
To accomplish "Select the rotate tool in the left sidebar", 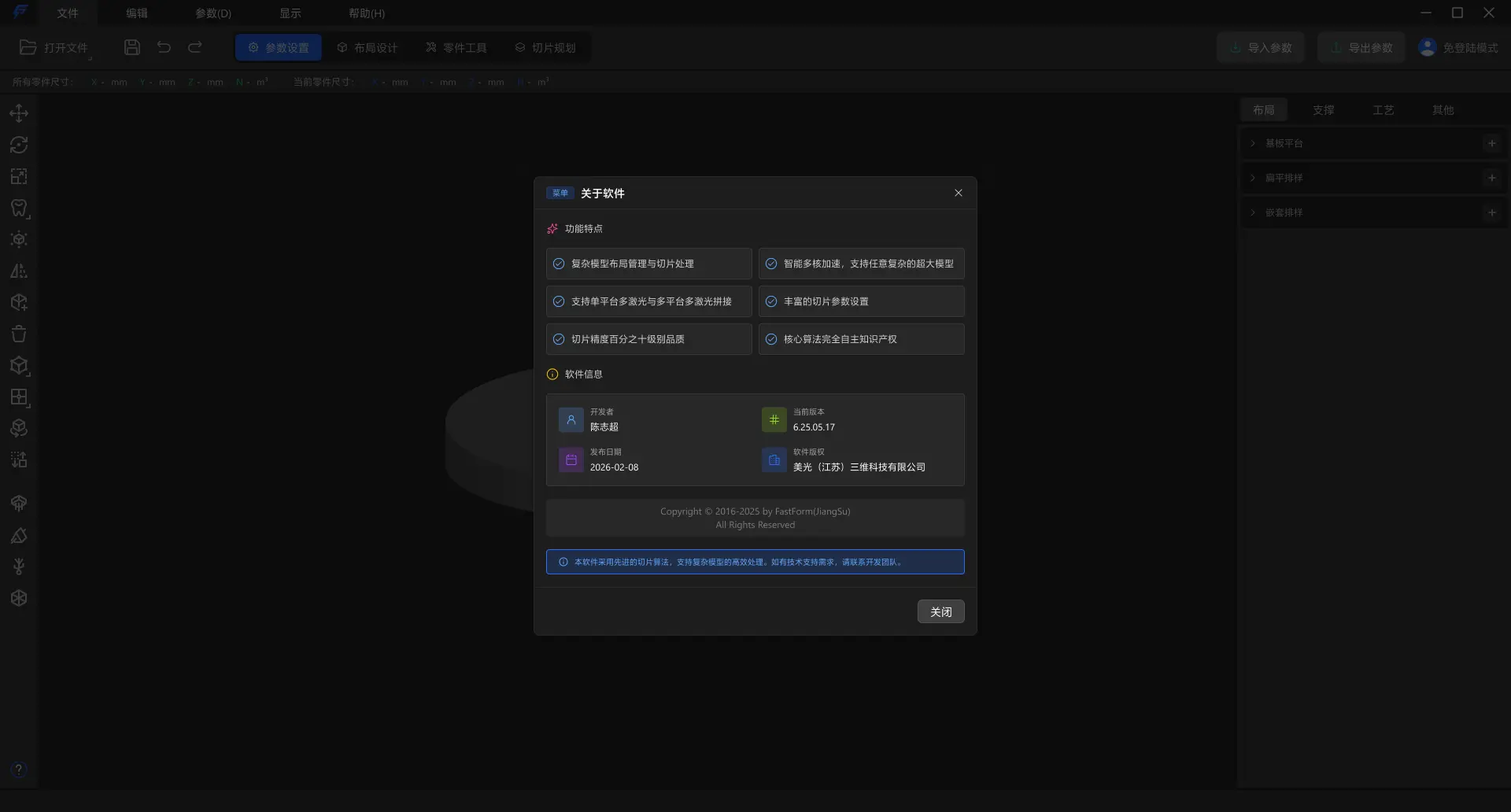I will (x=19, y=145).
